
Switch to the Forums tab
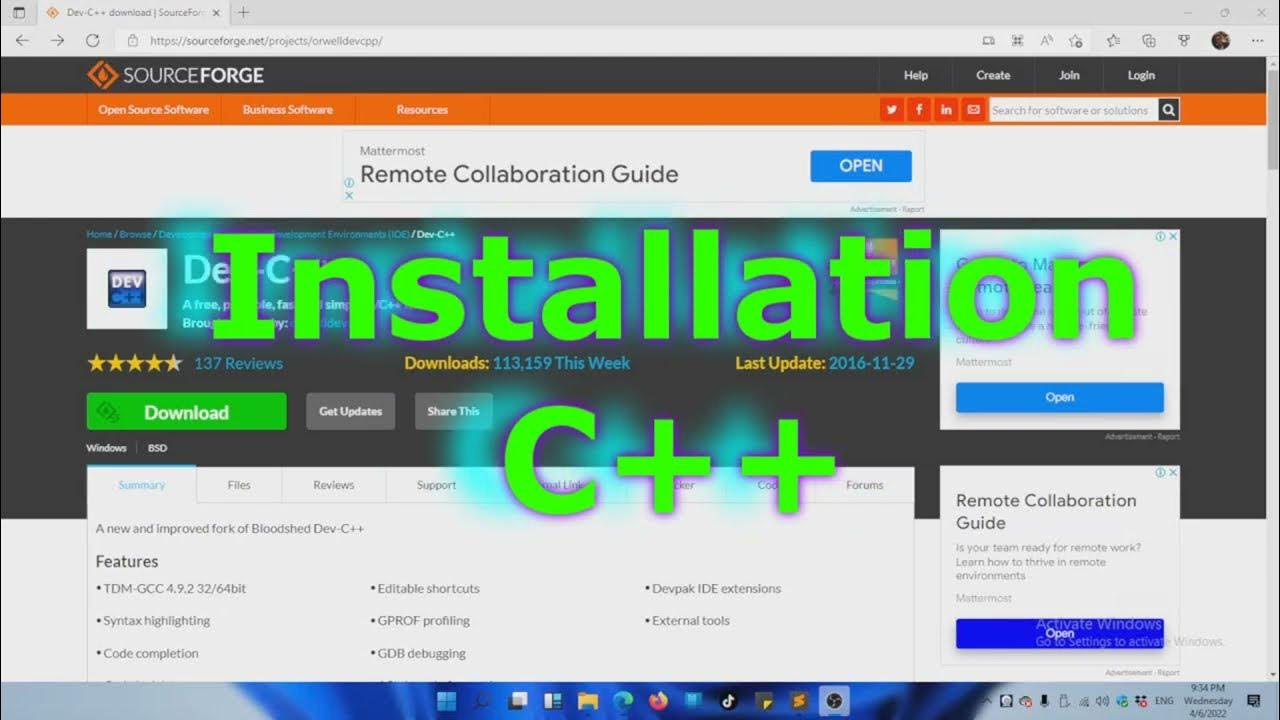coord(864,485)
